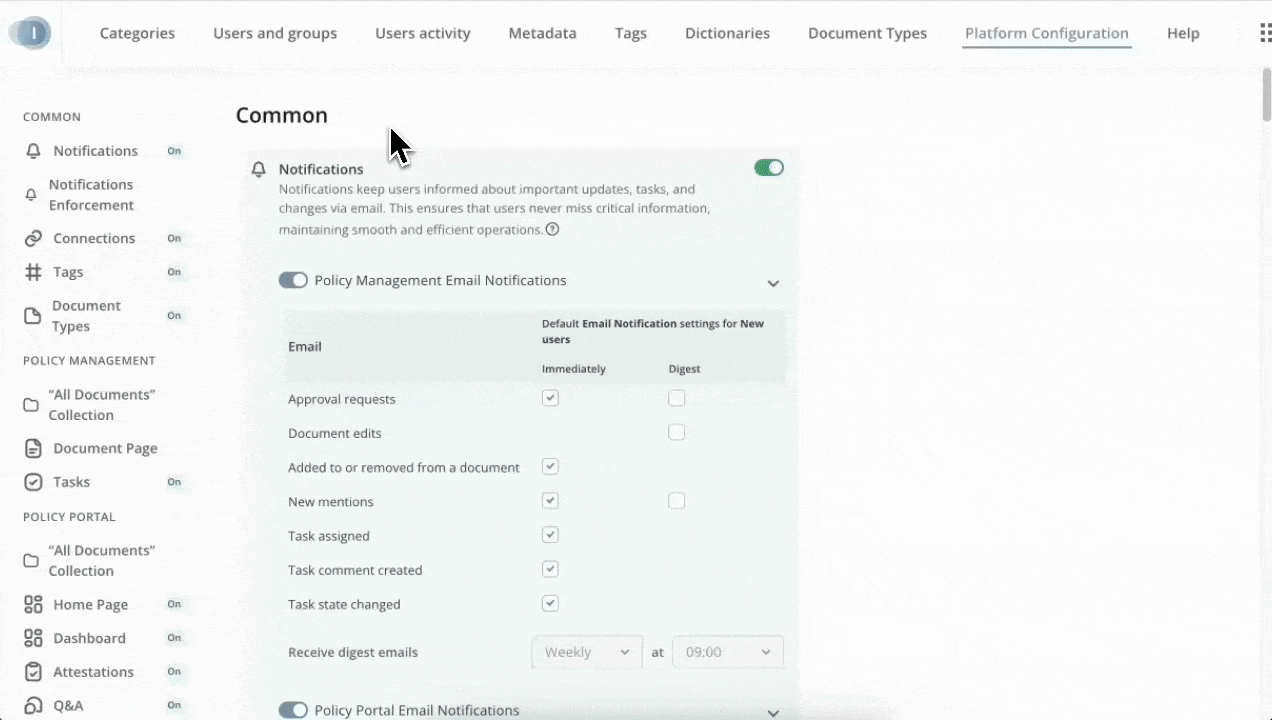
Task: Click the page vertical scrollbar
Action: [1267, 95]
